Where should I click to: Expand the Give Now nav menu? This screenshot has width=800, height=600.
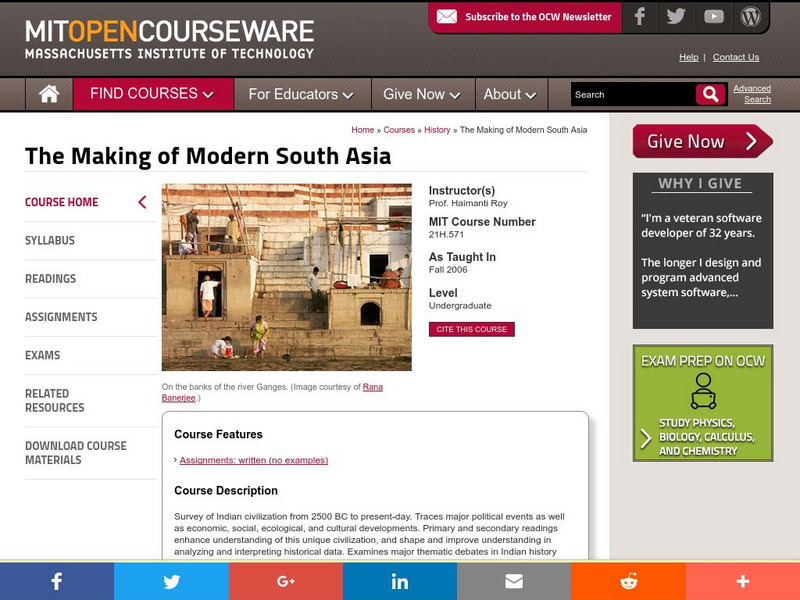[x=422, y=94]
